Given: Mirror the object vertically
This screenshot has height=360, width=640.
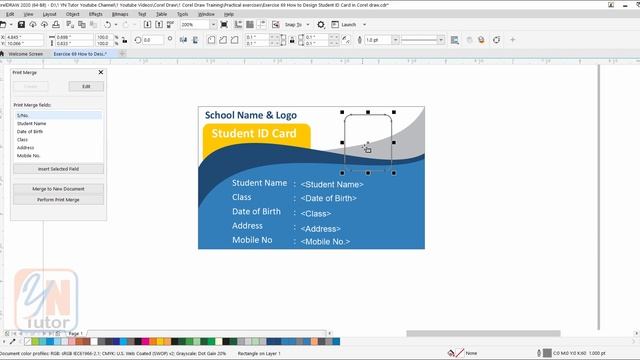Looking at the screenshot, I should (x=195, y=40).
